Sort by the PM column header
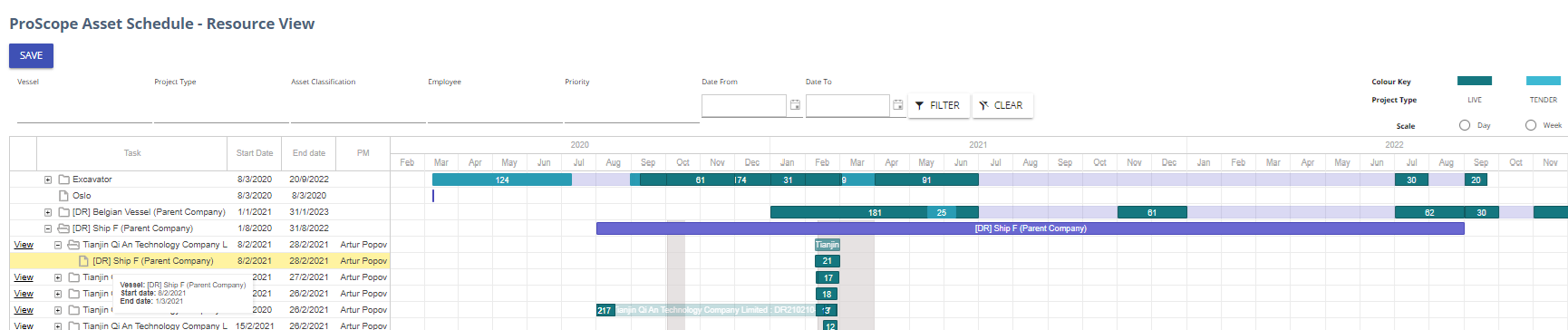Screen dimensions: 1568x330 pyautogui.click(x=363, y=153)
